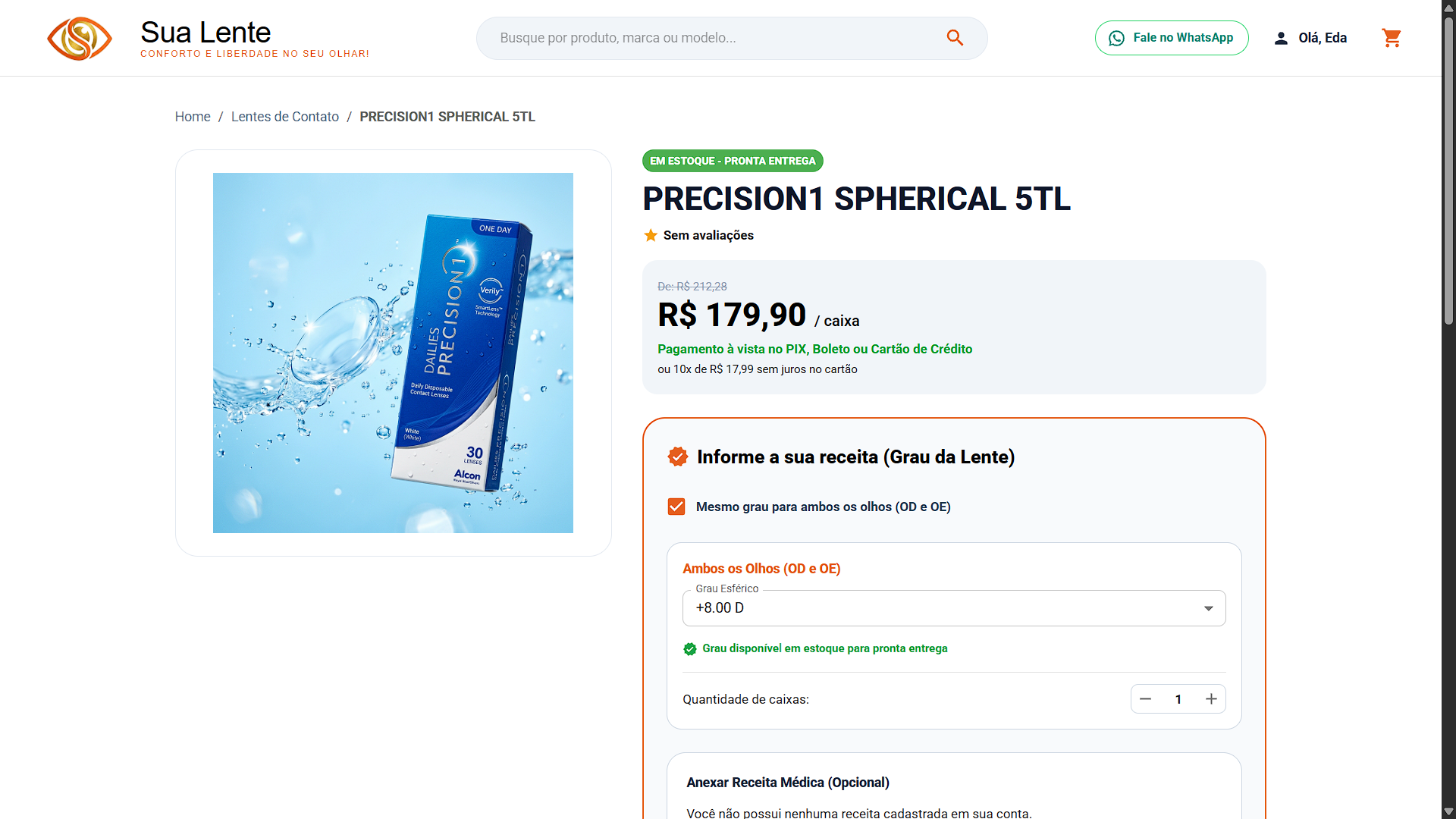This screenshot has height=819, width=1456.
Task: Click Fale no WhatsApp button
Action: pos(1172,38)
